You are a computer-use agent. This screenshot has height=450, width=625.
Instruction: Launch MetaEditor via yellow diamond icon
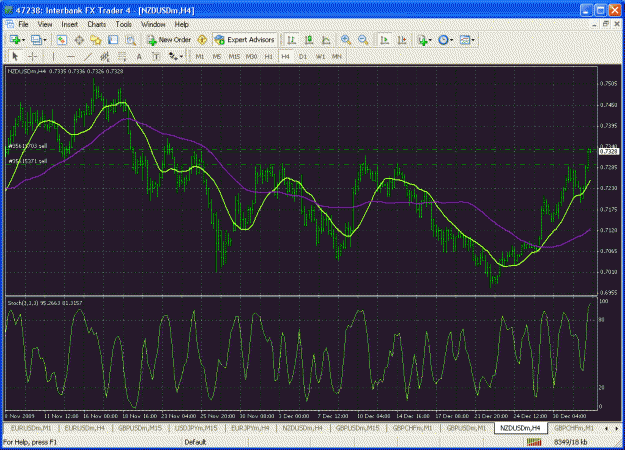coord(202,40)
